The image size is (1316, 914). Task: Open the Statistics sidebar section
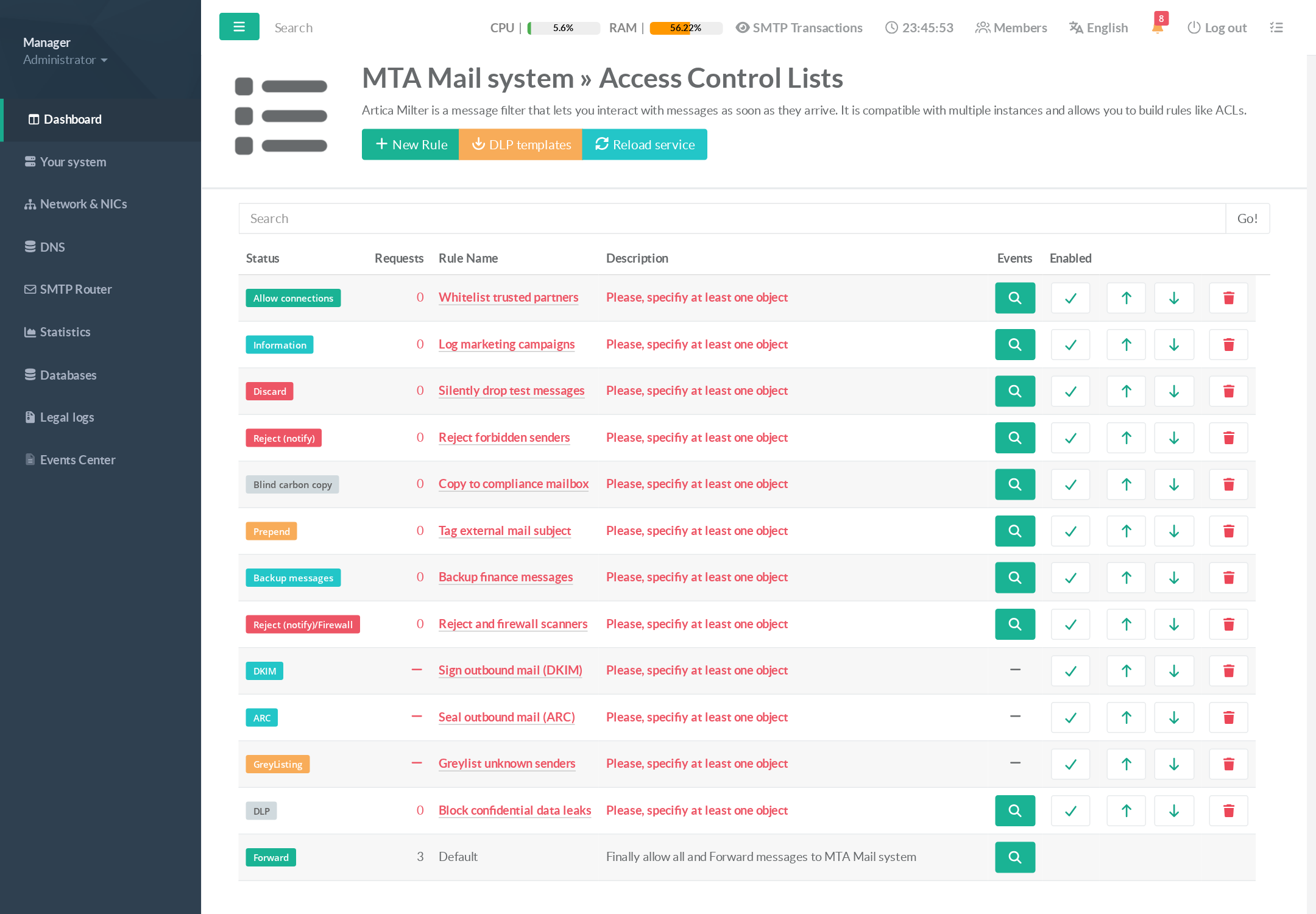(x=102, y=332)
